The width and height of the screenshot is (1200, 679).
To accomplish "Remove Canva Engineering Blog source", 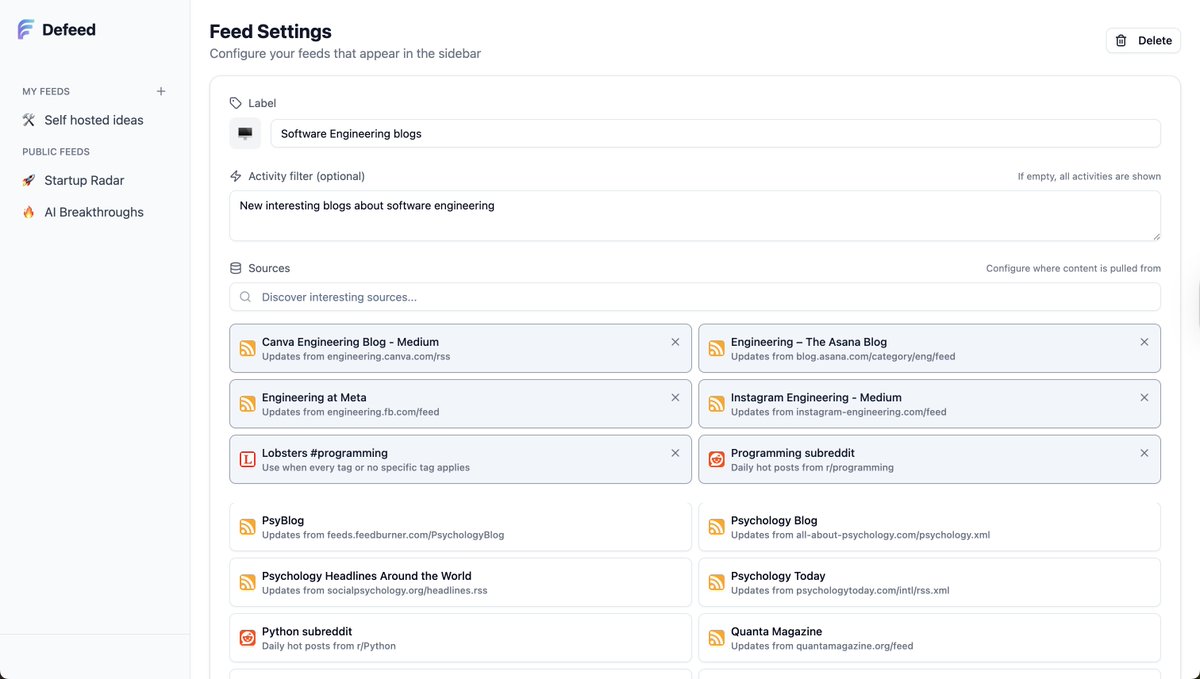I will pyautogui.click(x=675, y=342).
